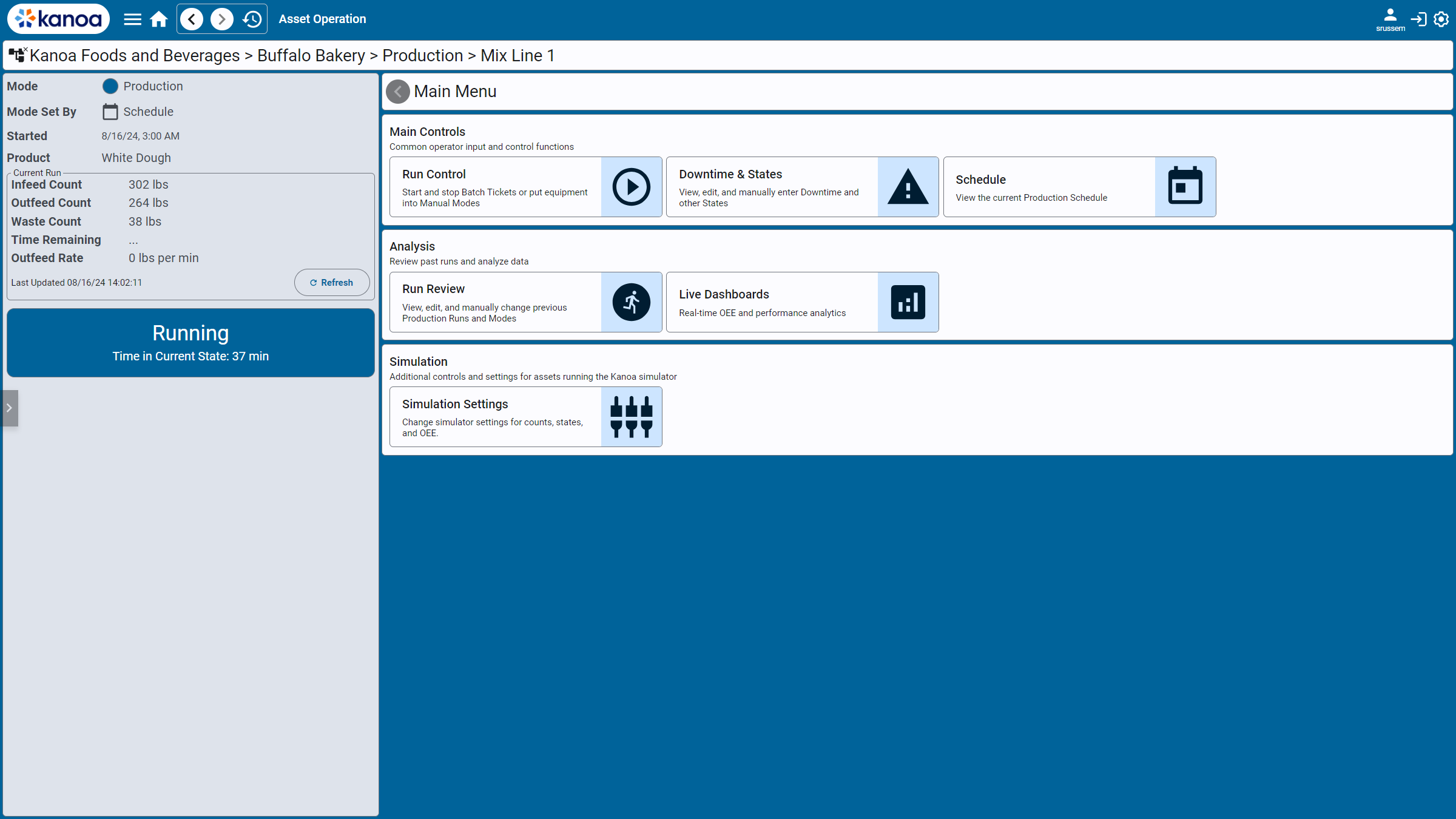Open the hamburger navigation menu

click(132, 19)
